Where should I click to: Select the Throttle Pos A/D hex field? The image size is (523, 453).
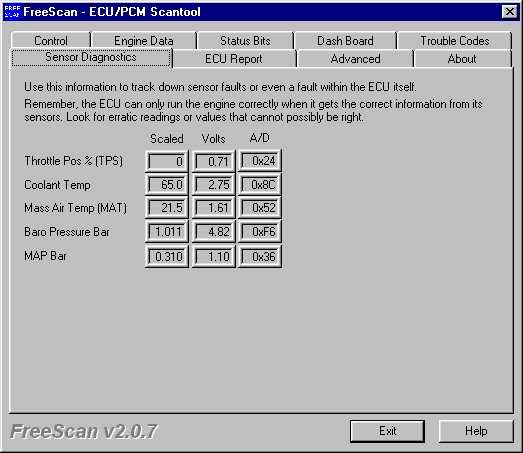(x=260, y=161)
